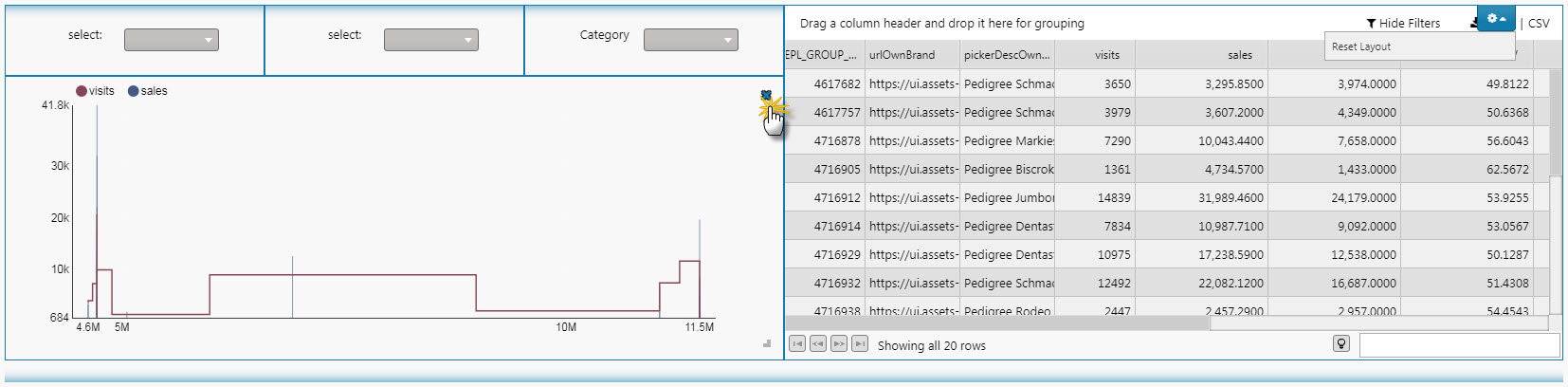Jump to last page of grid
The image size is (1568, 387).
click(x=860, y=344)
